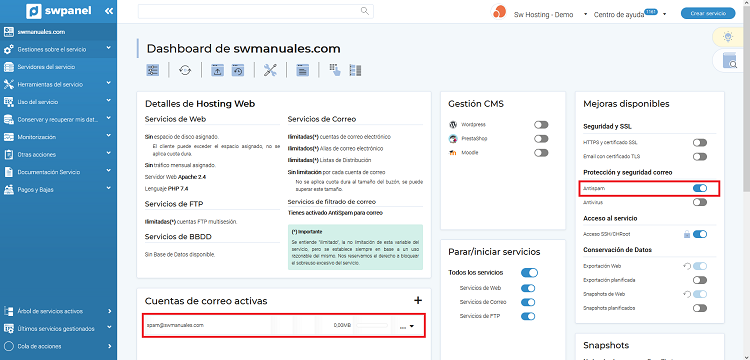Click the PrestaShop logo icon
Screen dimensions: 750x360
coord(453,139)
